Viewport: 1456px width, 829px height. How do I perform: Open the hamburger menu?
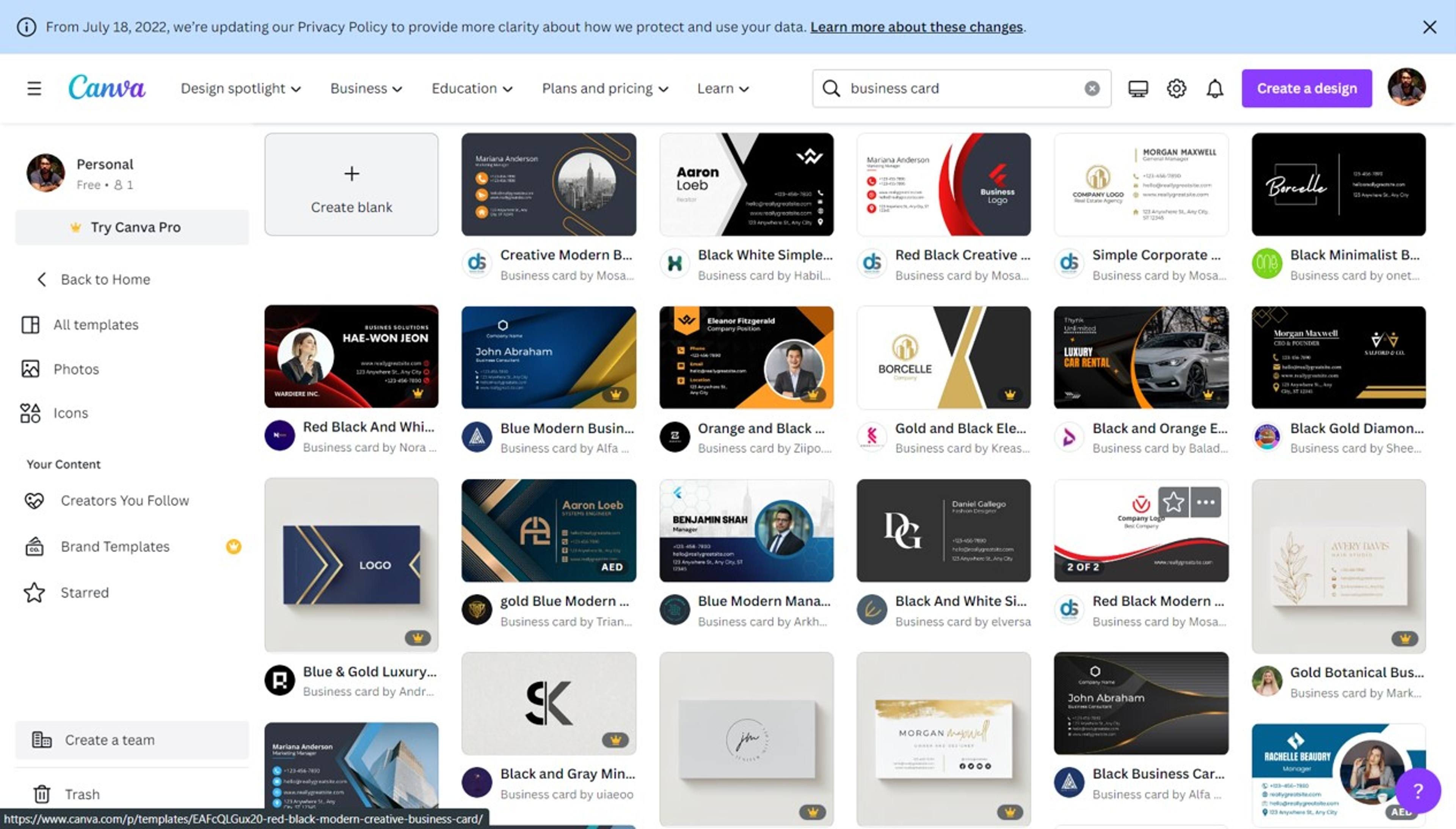point(34,88)
